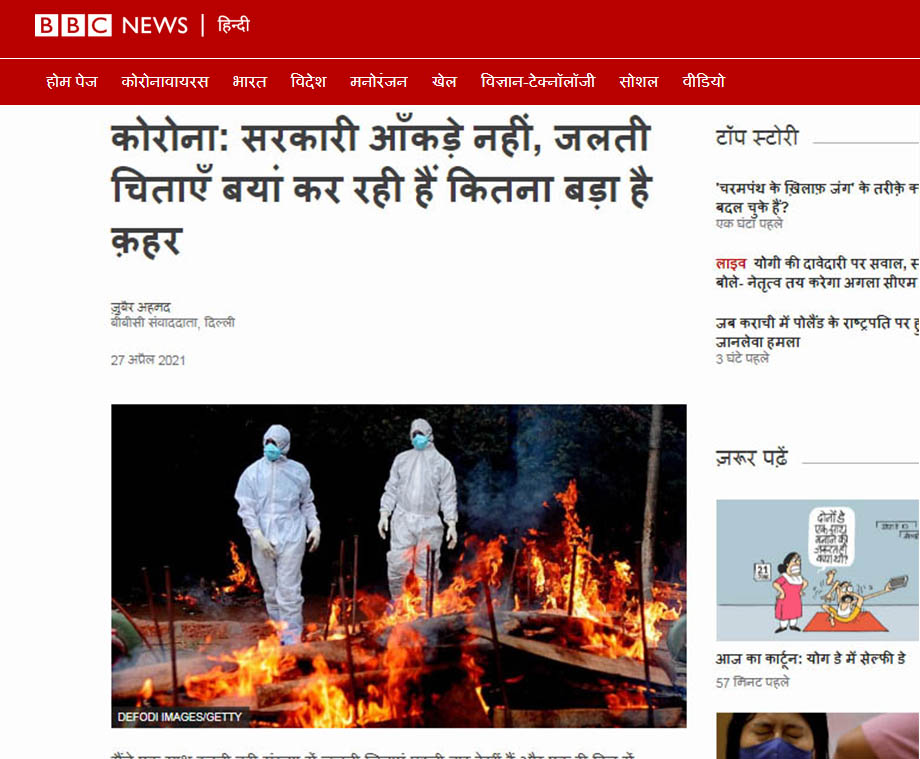
Task: Click author name ज़ुबैर अहमद
Action: (x=141, y=307)
